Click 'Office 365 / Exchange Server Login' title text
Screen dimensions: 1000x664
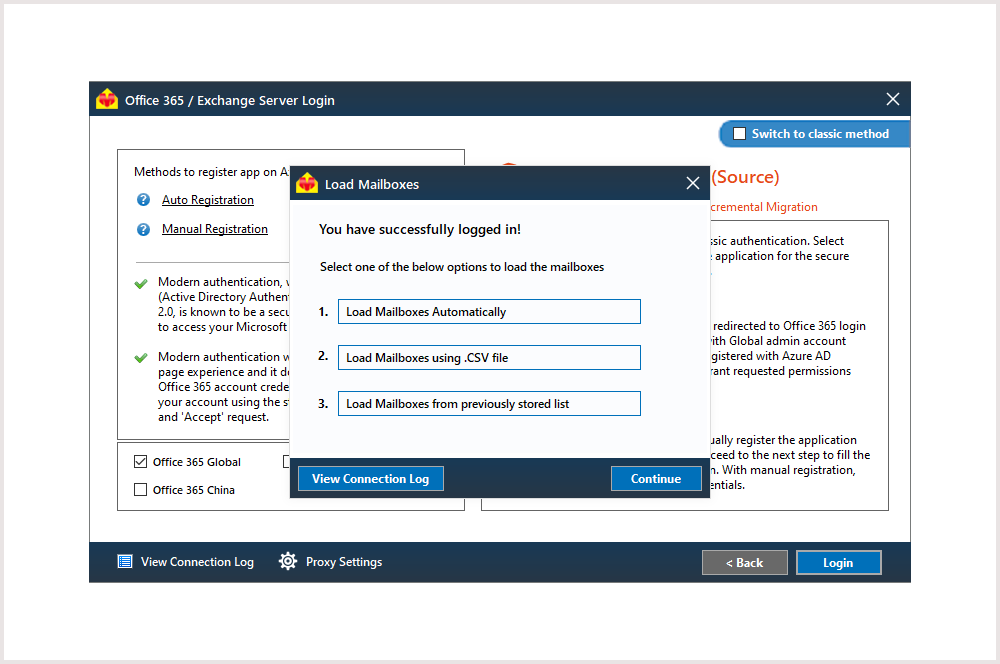(230, 101)
